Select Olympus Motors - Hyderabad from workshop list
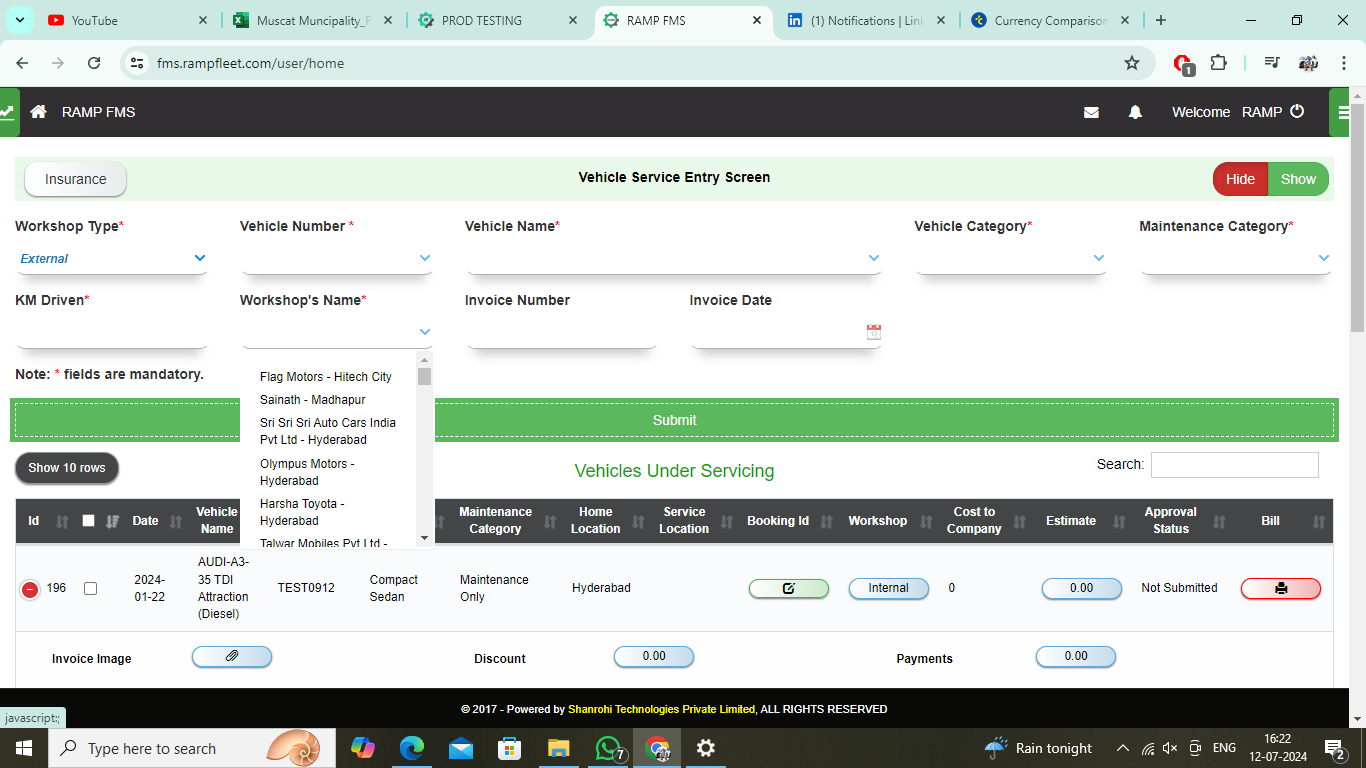1366x768 pixels. pyautogui.click(x=306, y=472)
